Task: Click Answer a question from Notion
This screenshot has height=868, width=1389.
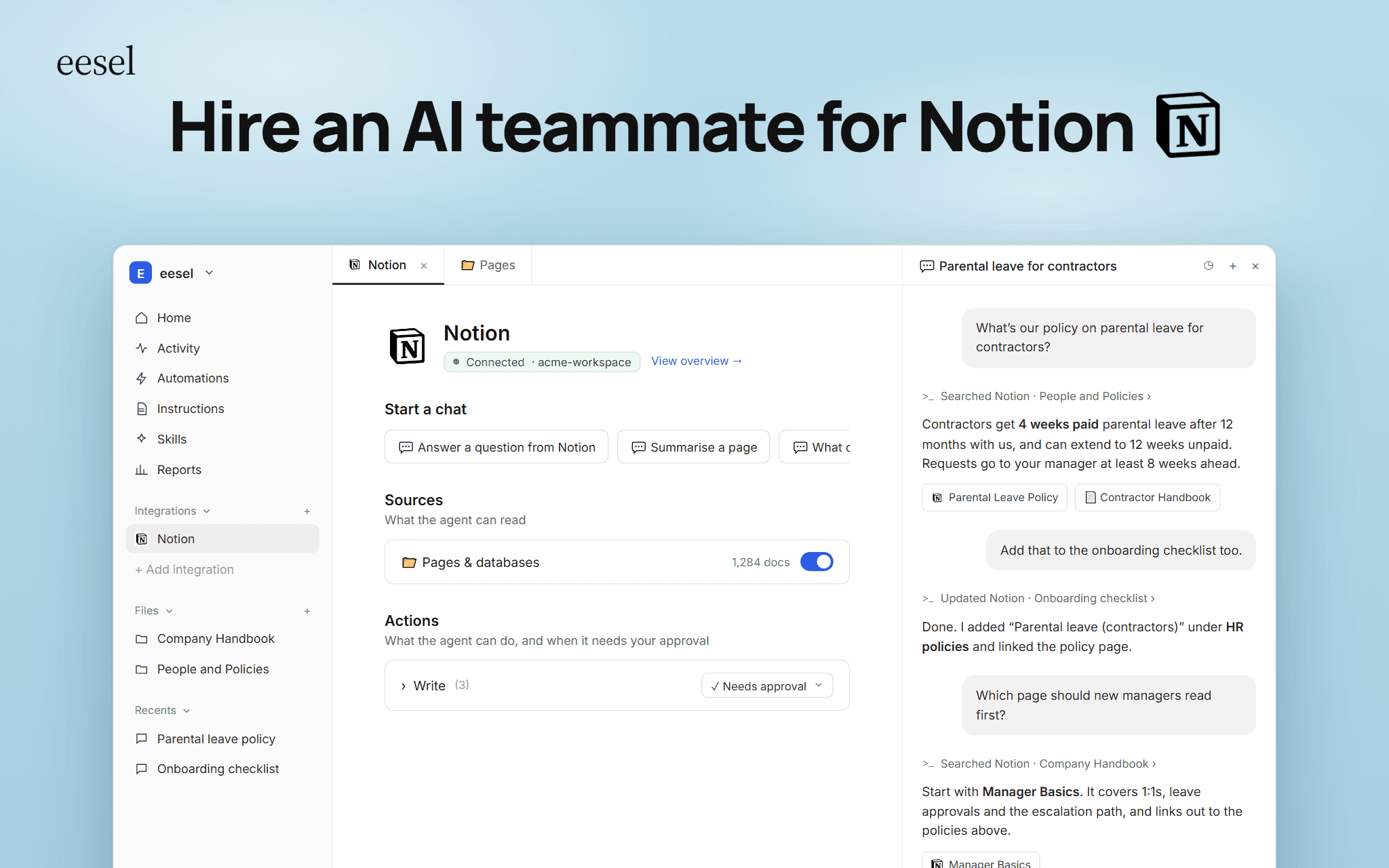Action: 496,447
